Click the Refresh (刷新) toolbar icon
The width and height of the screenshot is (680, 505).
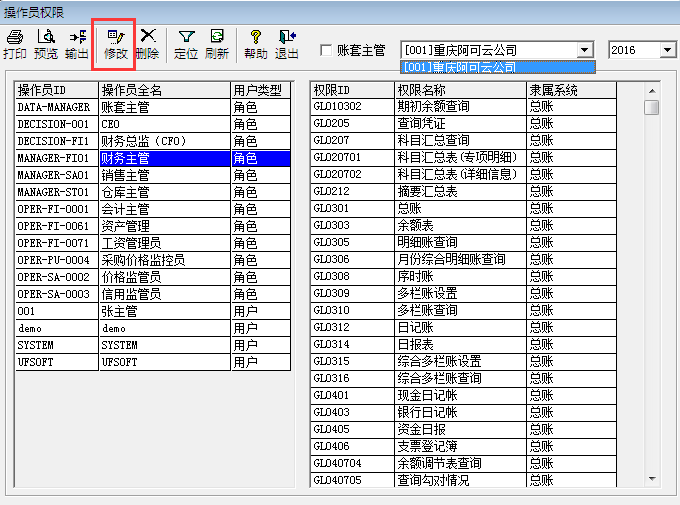pos(217,44)
